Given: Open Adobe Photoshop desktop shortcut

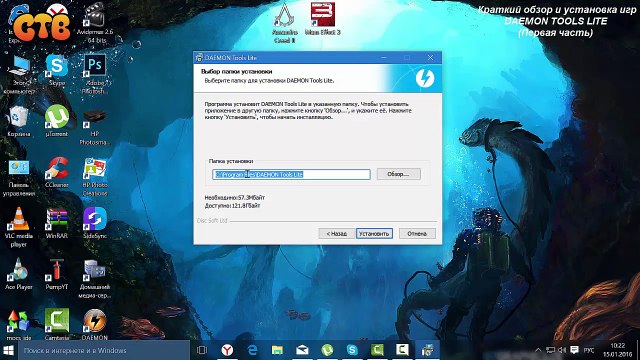Looking at the screenshot, I should (x=95, y=74).
